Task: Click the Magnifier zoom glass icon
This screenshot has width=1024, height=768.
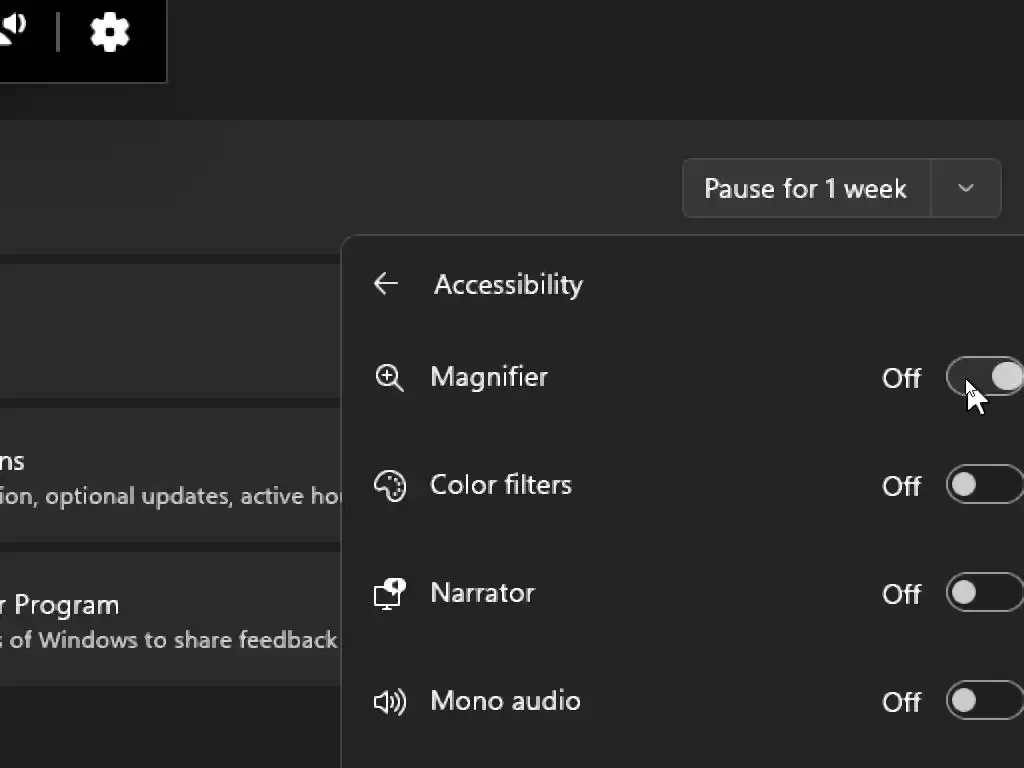Action: 389,378
